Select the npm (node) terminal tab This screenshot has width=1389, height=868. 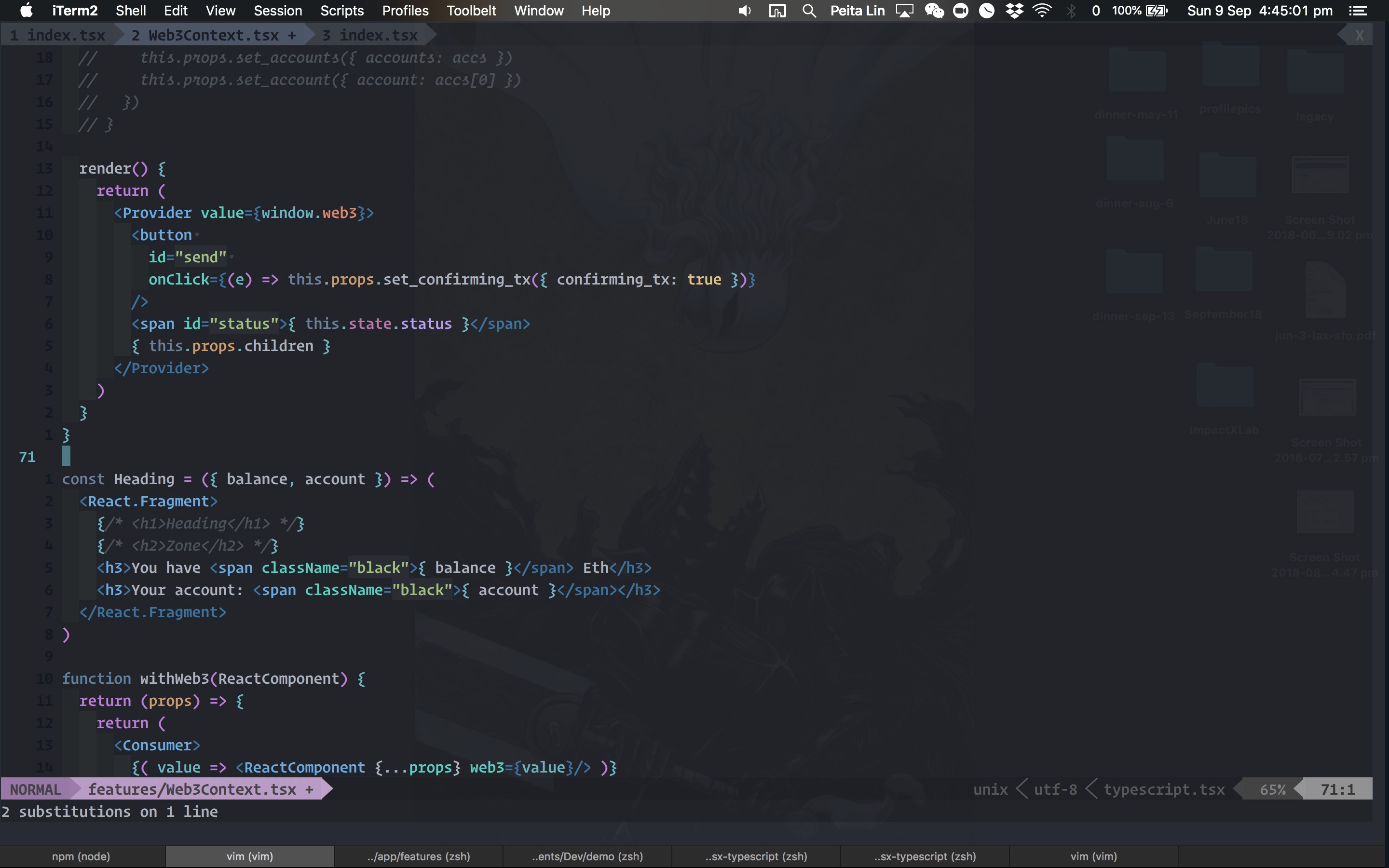pyautogui.click(x=81, y=856)
